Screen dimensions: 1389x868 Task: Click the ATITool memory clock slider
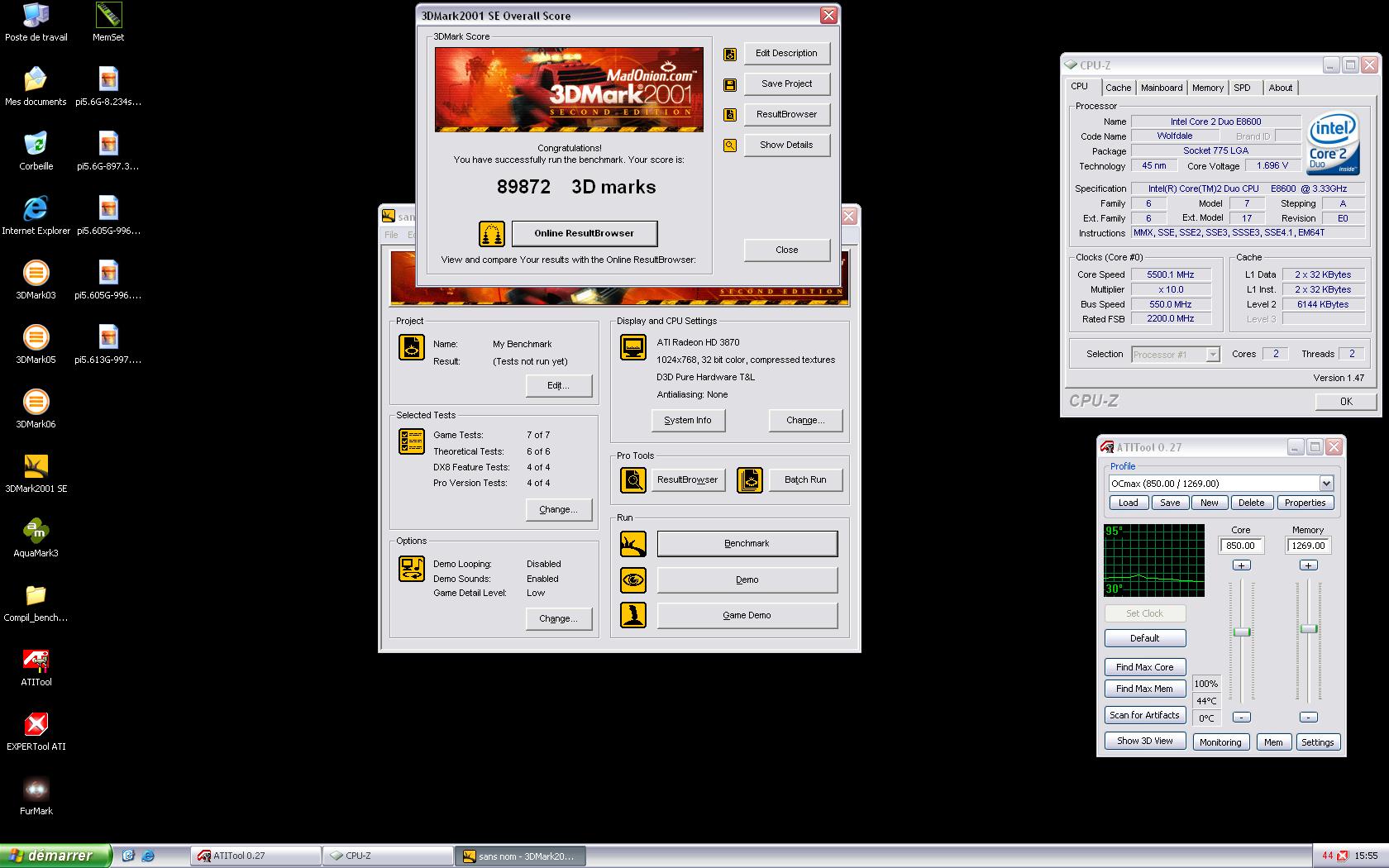[x=1308, y=630]
